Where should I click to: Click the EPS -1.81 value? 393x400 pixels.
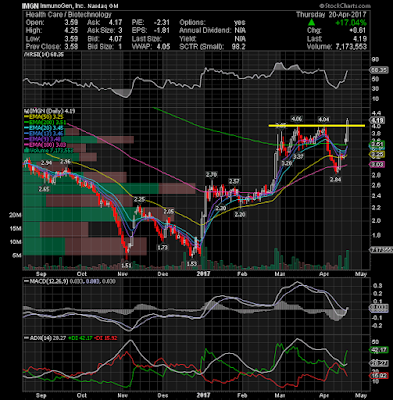[x=162, y=30]
